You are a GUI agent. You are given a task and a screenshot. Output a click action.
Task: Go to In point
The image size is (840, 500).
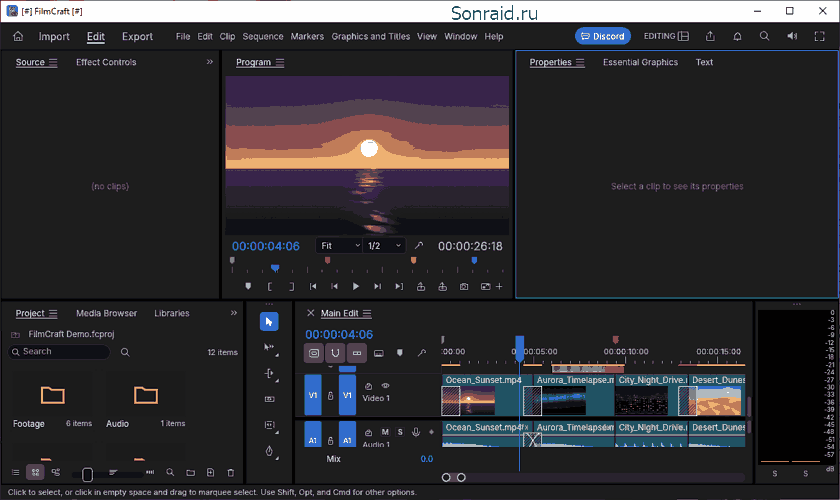tap(313, 287)
